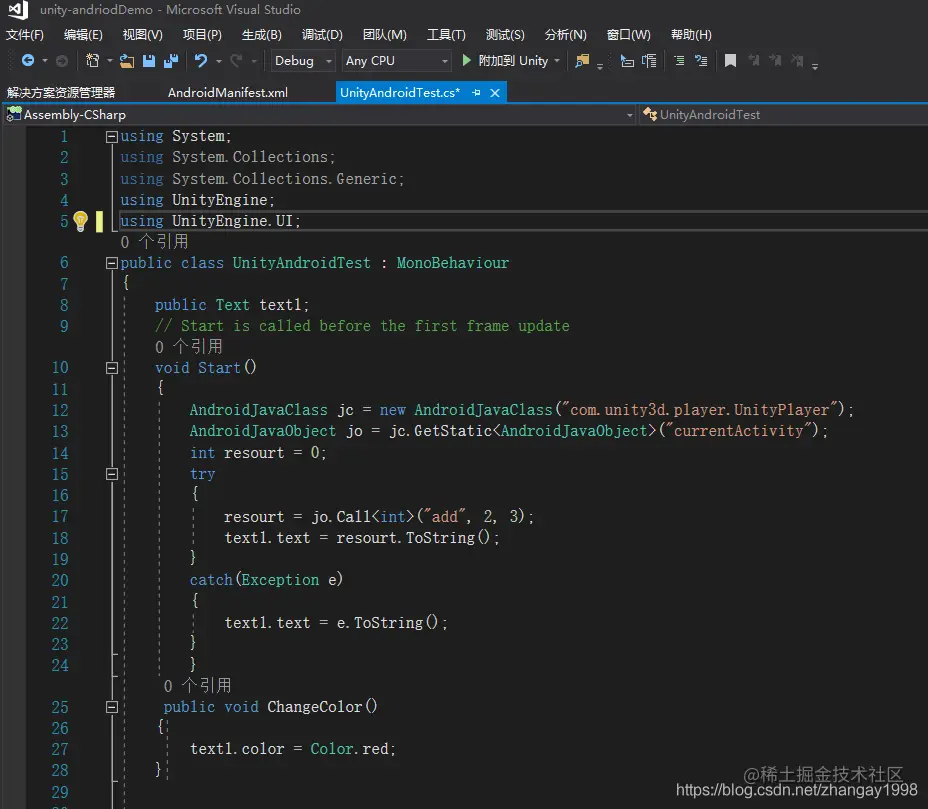Viewport: 928px width, 809px height.
Task: Switch to the AndroidManifest.xml tab
Action: point(228,93)
